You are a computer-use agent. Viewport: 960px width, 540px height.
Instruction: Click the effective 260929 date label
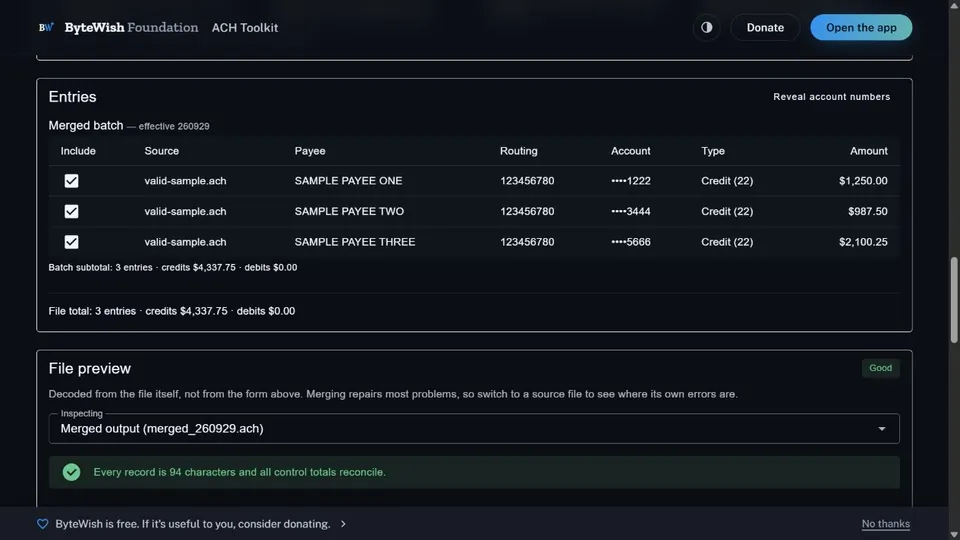(x=174, y=126)
